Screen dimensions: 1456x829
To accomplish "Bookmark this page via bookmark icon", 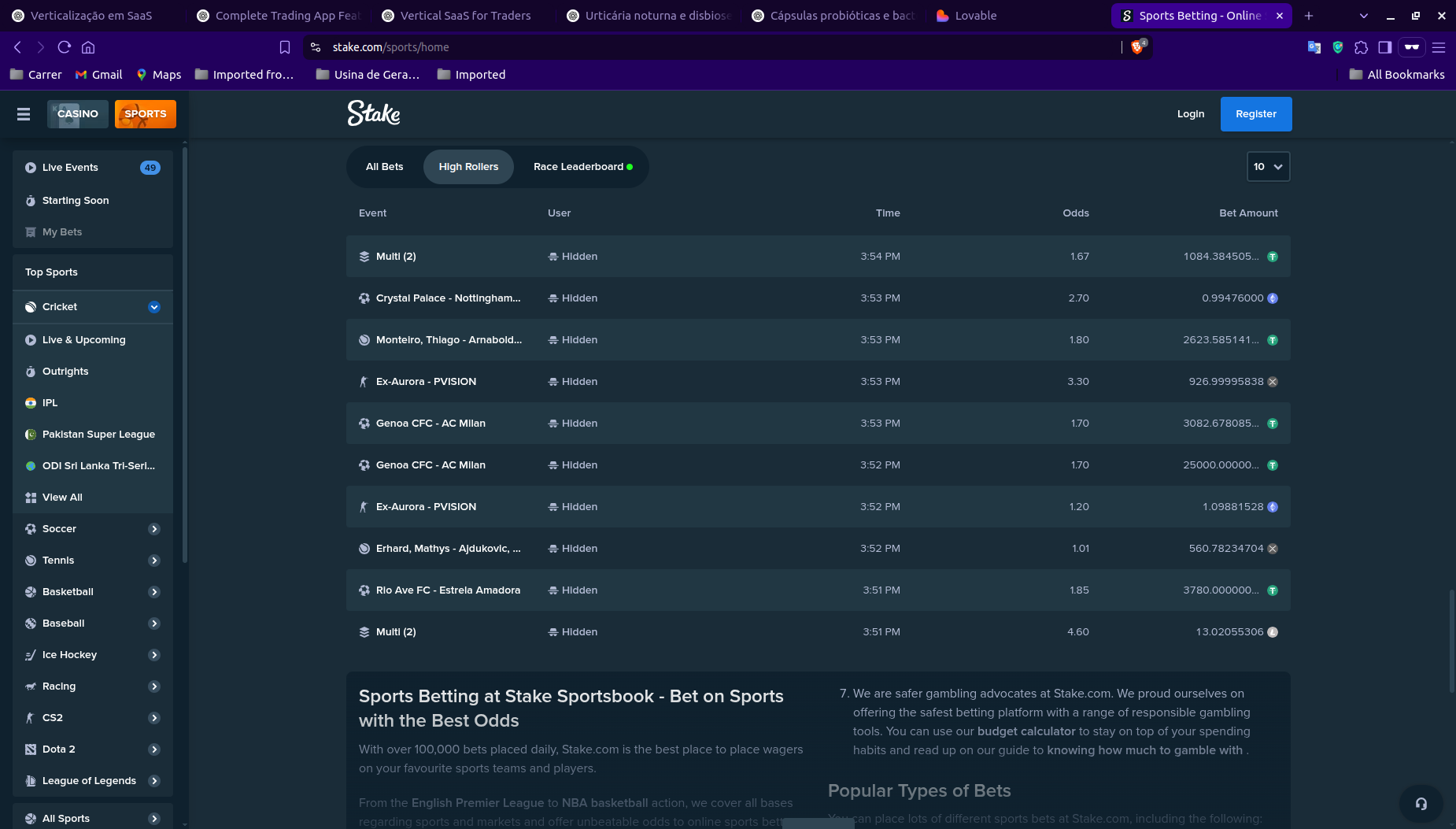I will (285, 47).
